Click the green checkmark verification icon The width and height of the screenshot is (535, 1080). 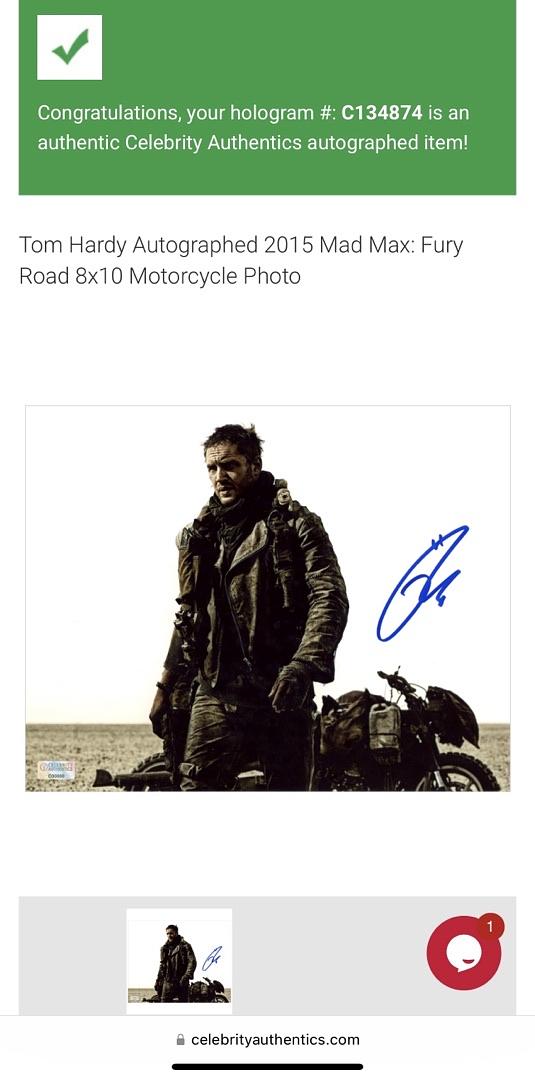point(70,48)
